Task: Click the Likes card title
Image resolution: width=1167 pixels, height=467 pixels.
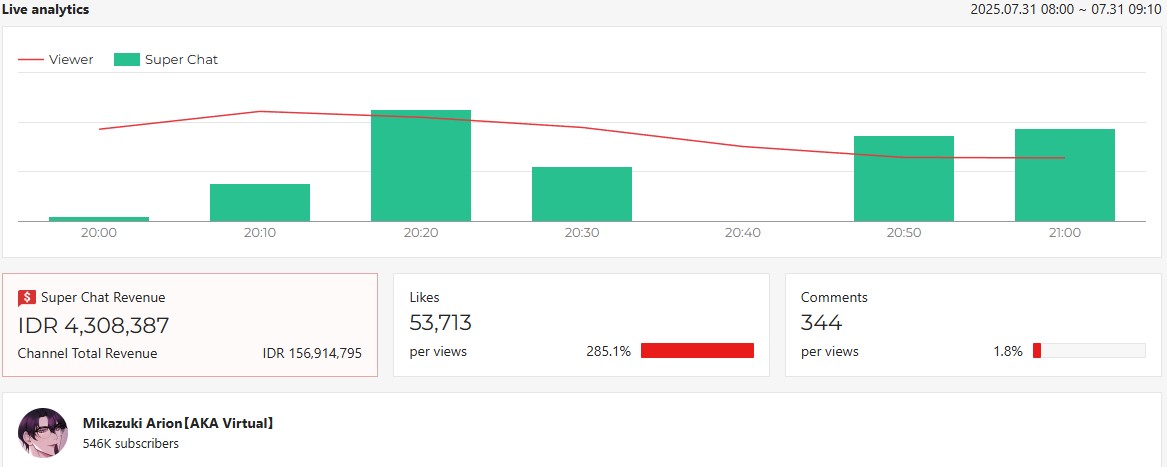Action: (x=424, y=297)
